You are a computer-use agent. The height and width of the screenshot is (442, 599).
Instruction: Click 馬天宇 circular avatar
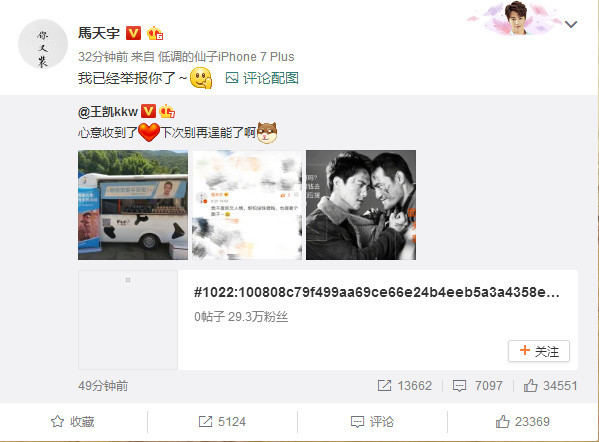click(x=43, y=44)
